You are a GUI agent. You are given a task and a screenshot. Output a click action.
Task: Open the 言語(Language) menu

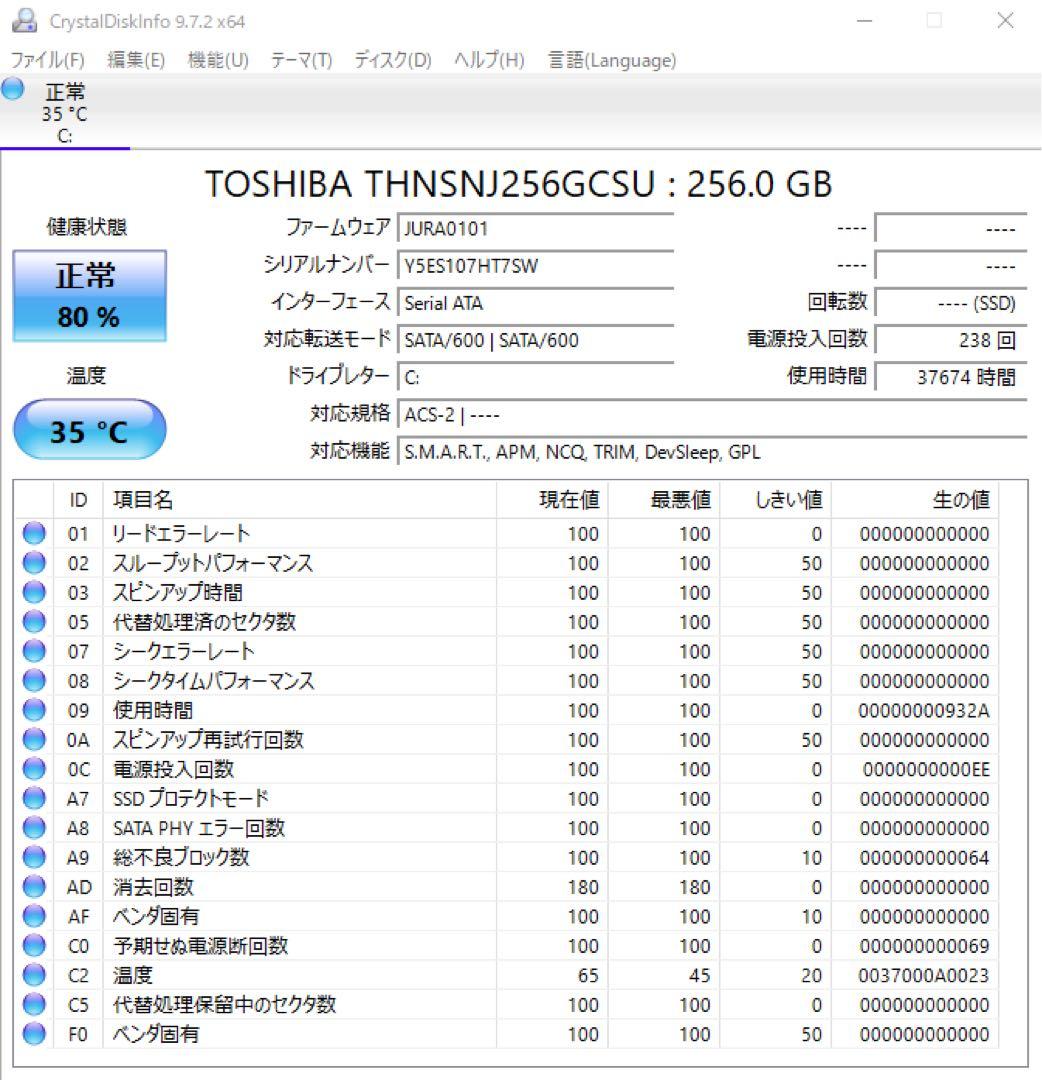coord(609,60)
